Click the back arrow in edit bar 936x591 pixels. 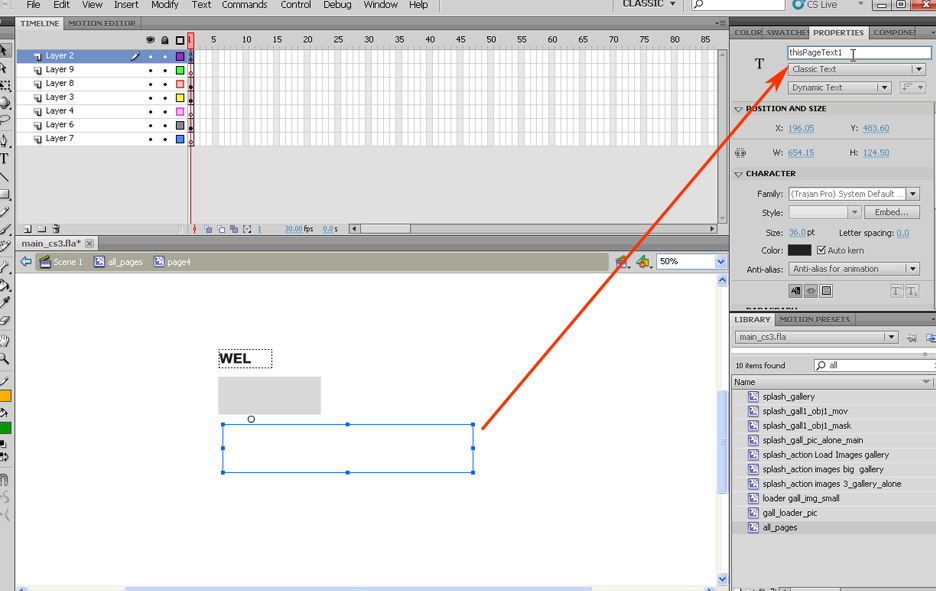(26, 262)
